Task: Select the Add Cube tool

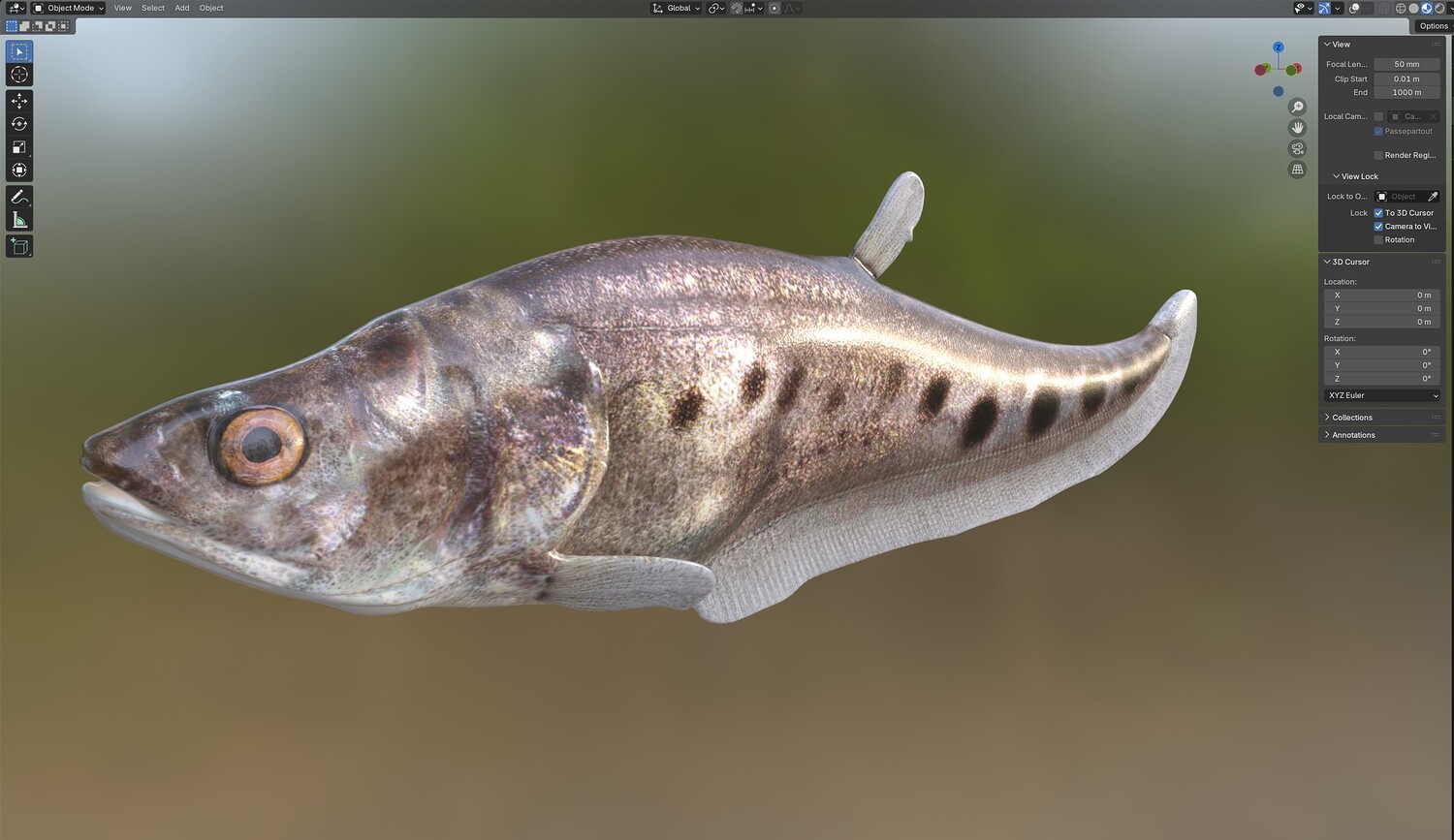Action: click(19, 246)
